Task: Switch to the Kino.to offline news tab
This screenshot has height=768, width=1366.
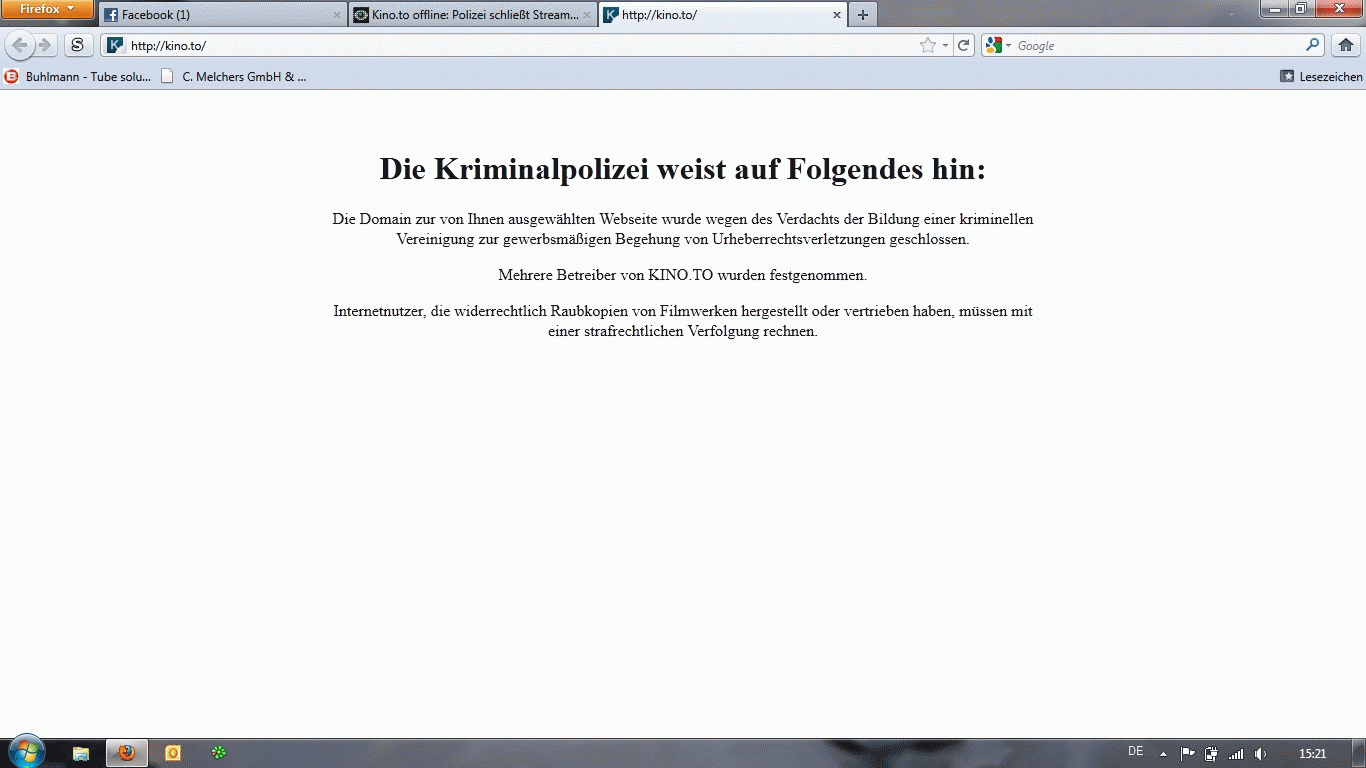Action: pyautogui.click(x=473, y=15)
